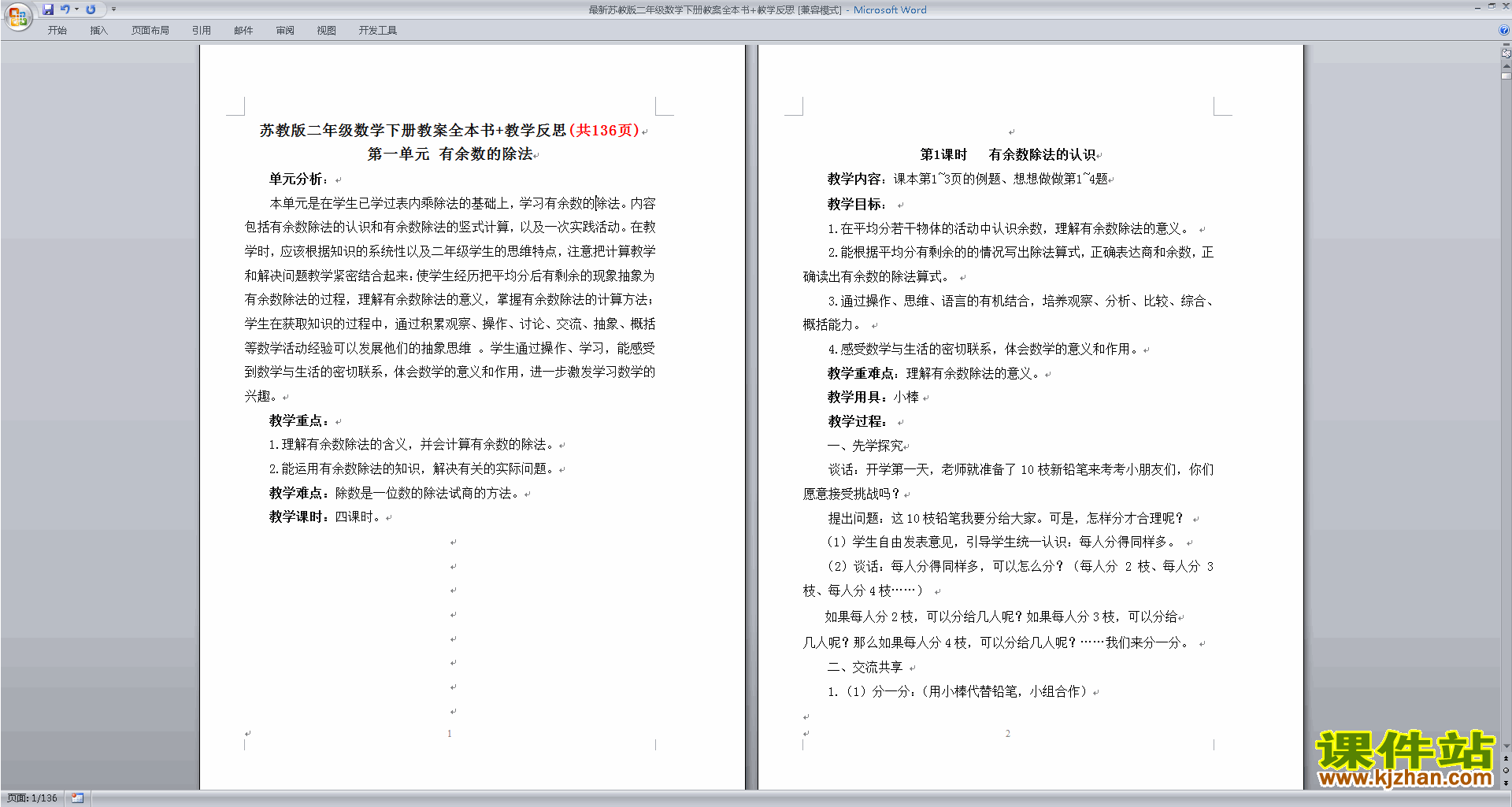Open Microsoft Word help
The image size is (1512, 807).
point(1503,30)
